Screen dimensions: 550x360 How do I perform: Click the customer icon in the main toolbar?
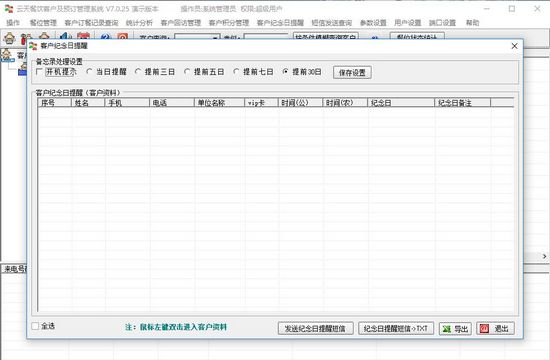tap(9, 37)
